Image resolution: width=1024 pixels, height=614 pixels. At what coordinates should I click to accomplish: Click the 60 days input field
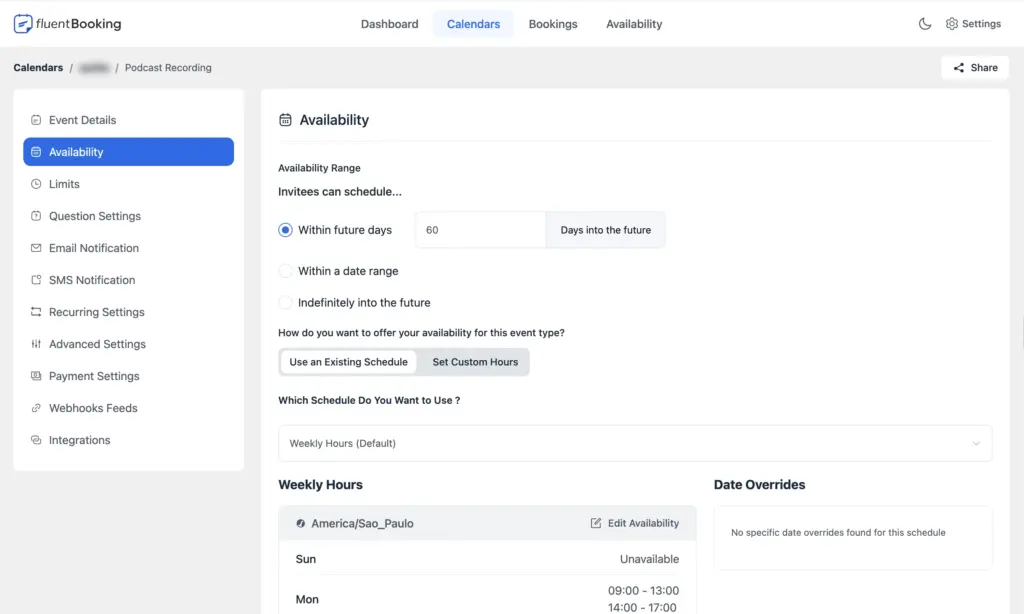pyautogui.click(x=480, y=230)
